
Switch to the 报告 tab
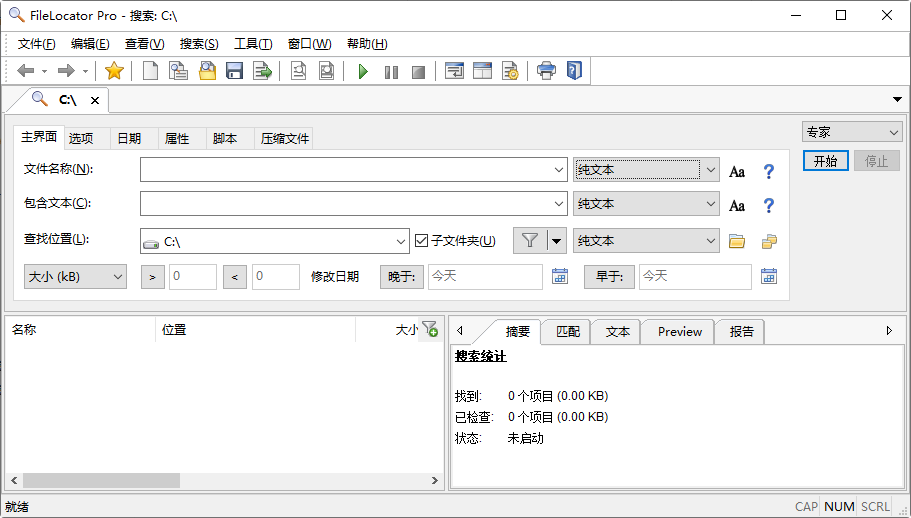pos(741,332)
